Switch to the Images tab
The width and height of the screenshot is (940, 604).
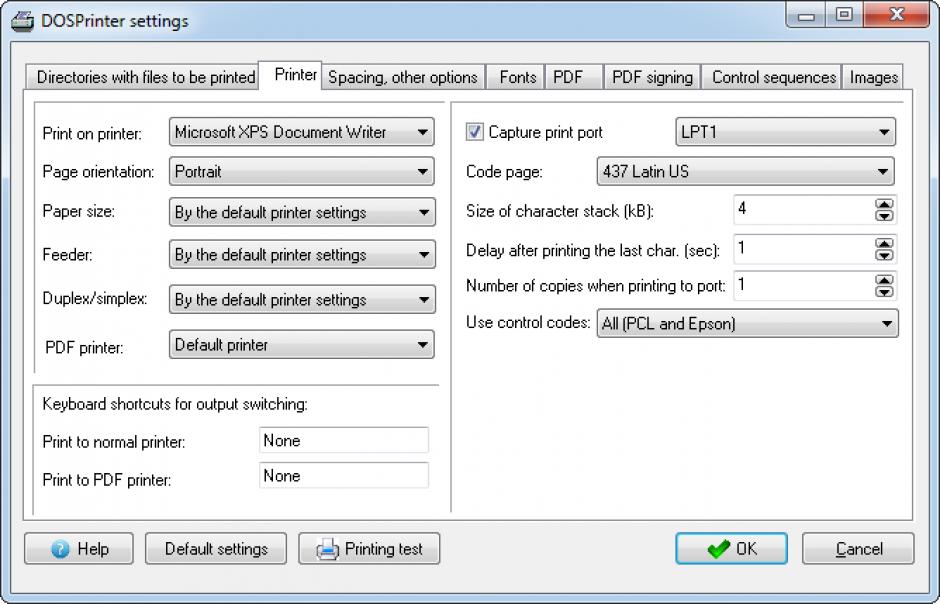pos(872,77)
